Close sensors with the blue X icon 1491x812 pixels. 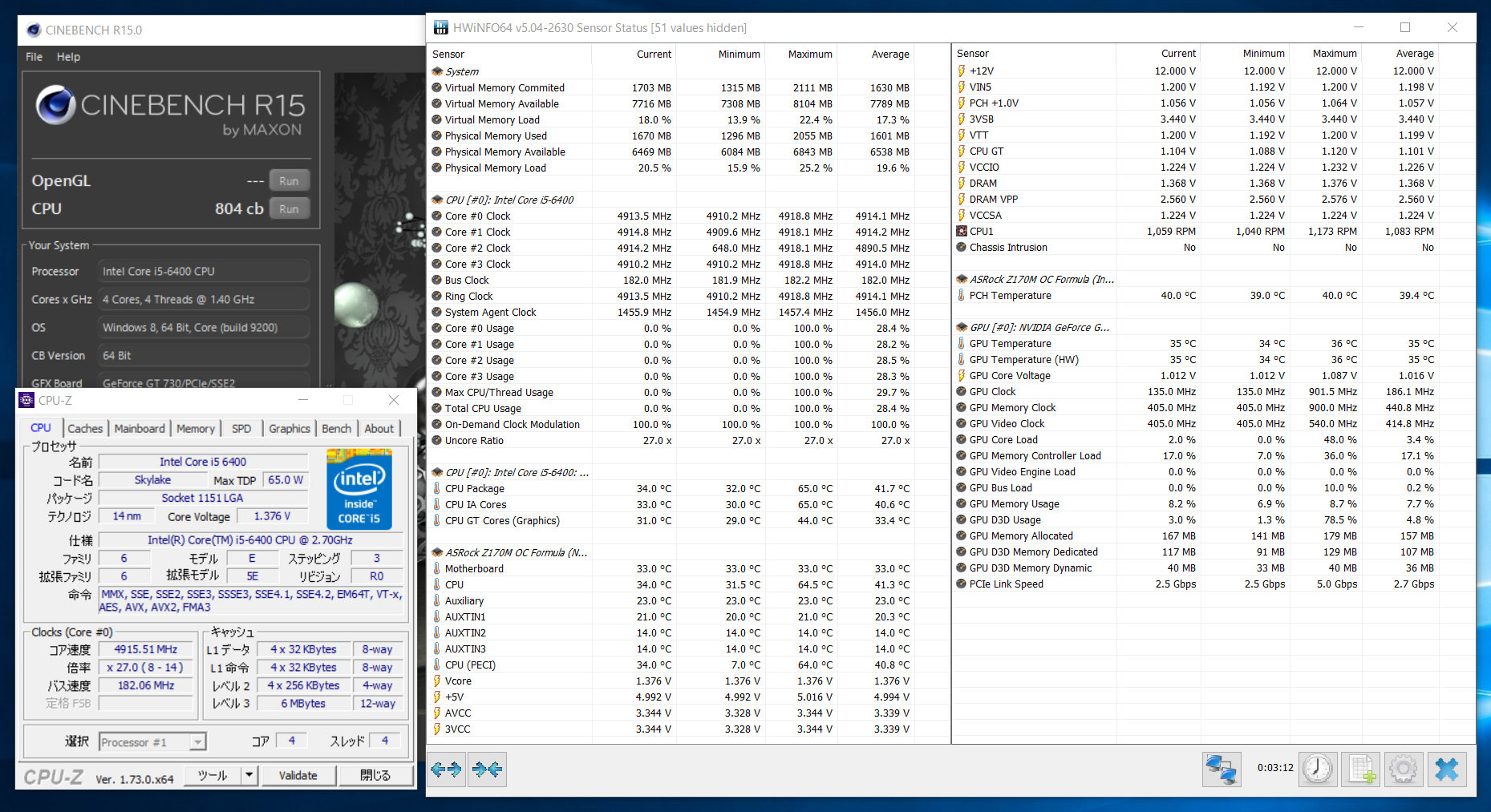click(x=1447, y=770)
